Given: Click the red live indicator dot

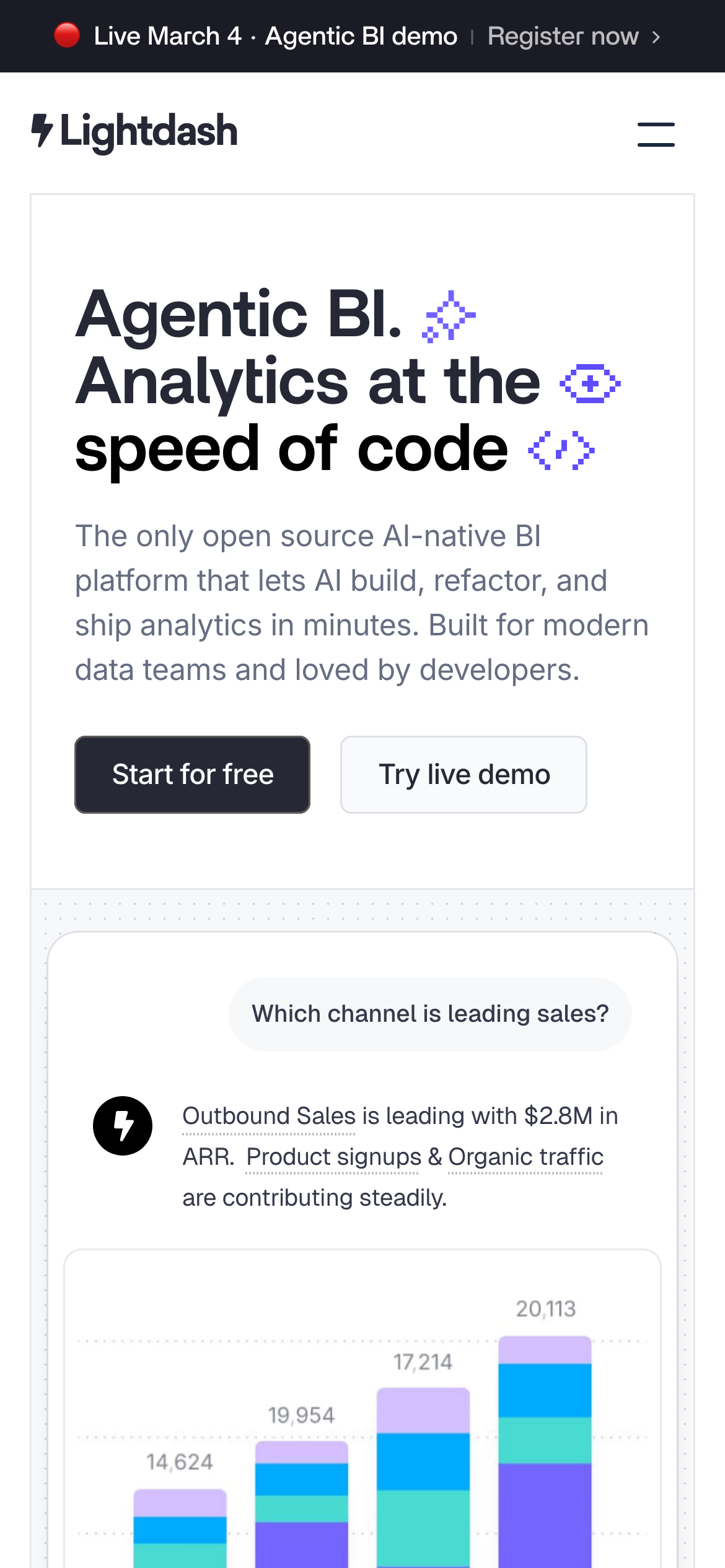Looking at the screenshot, I should point(67,35).
